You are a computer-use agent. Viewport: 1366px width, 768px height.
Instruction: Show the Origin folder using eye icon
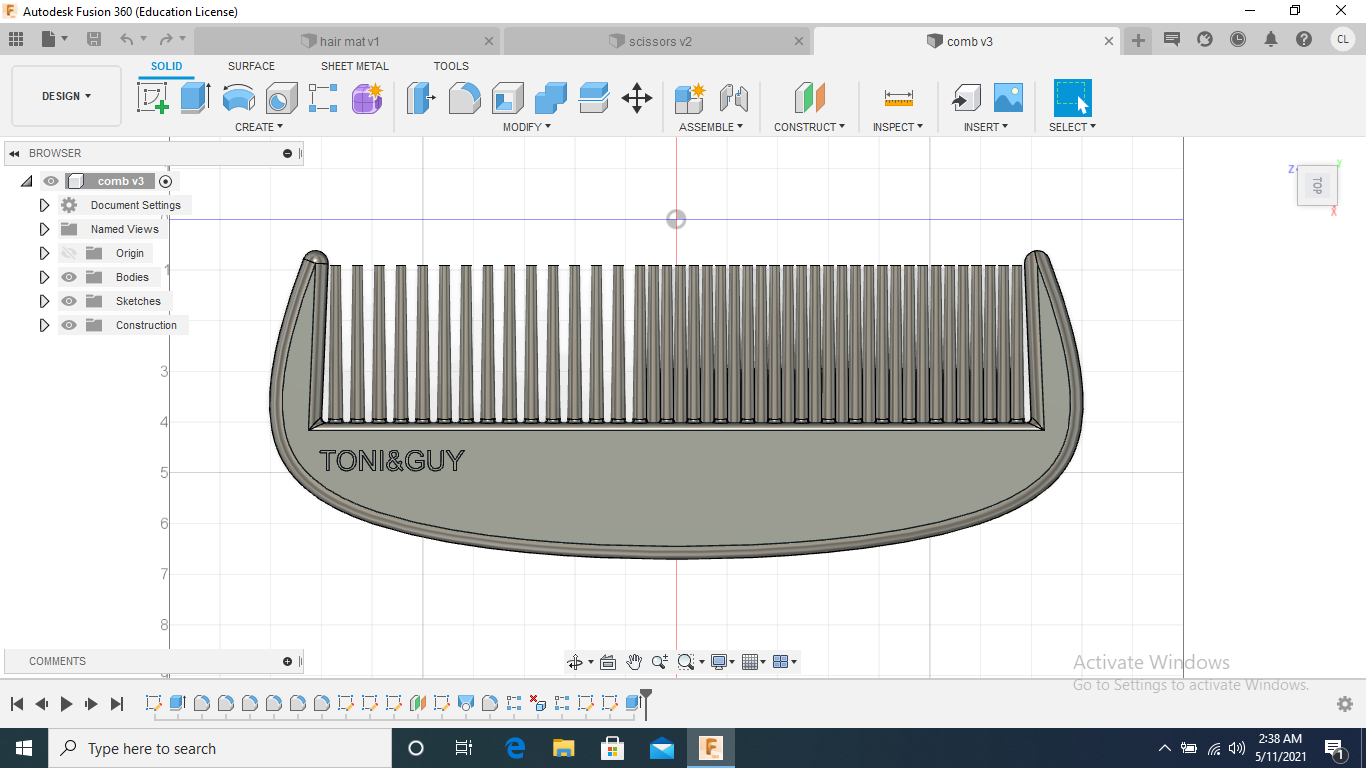coord(69,253)
